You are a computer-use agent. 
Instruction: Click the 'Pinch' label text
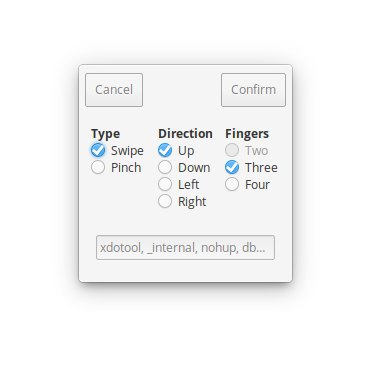tap(126, 168)
